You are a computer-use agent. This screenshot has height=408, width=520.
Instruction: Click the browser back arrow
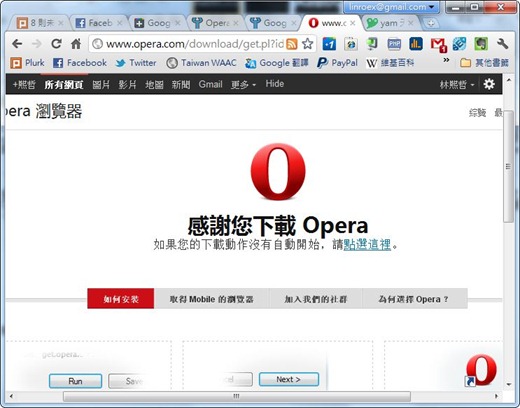click(17, 44)
